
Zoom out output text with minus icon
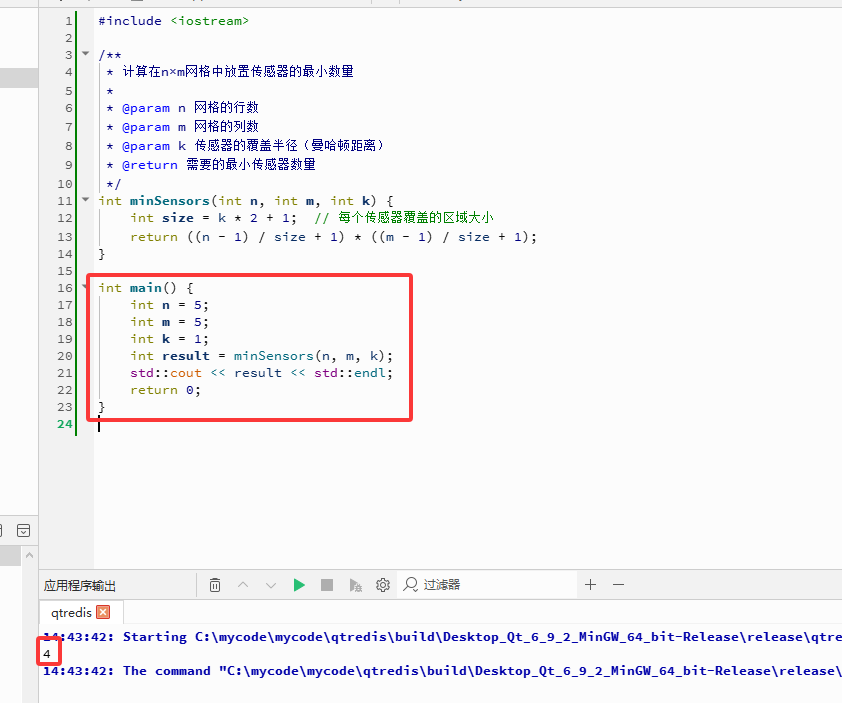(619, 584)
